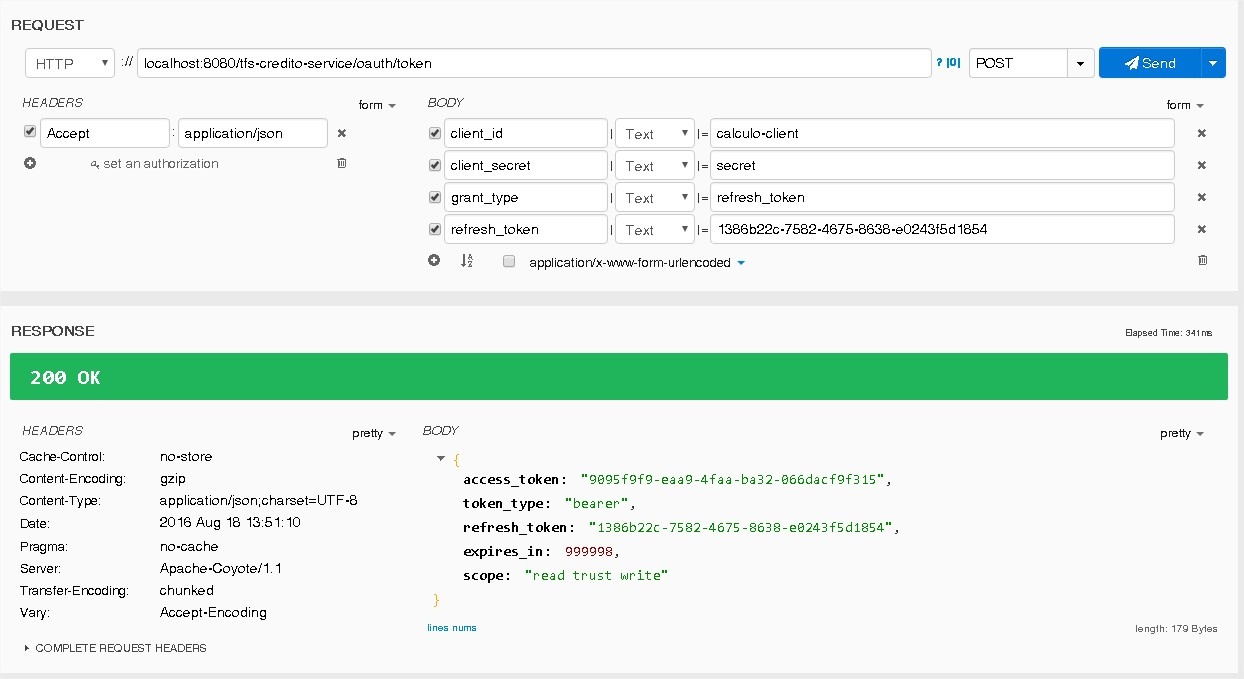Toggle lines nums in response body
Viewport: 1244px width, 679px height.
tap(452, 628)
